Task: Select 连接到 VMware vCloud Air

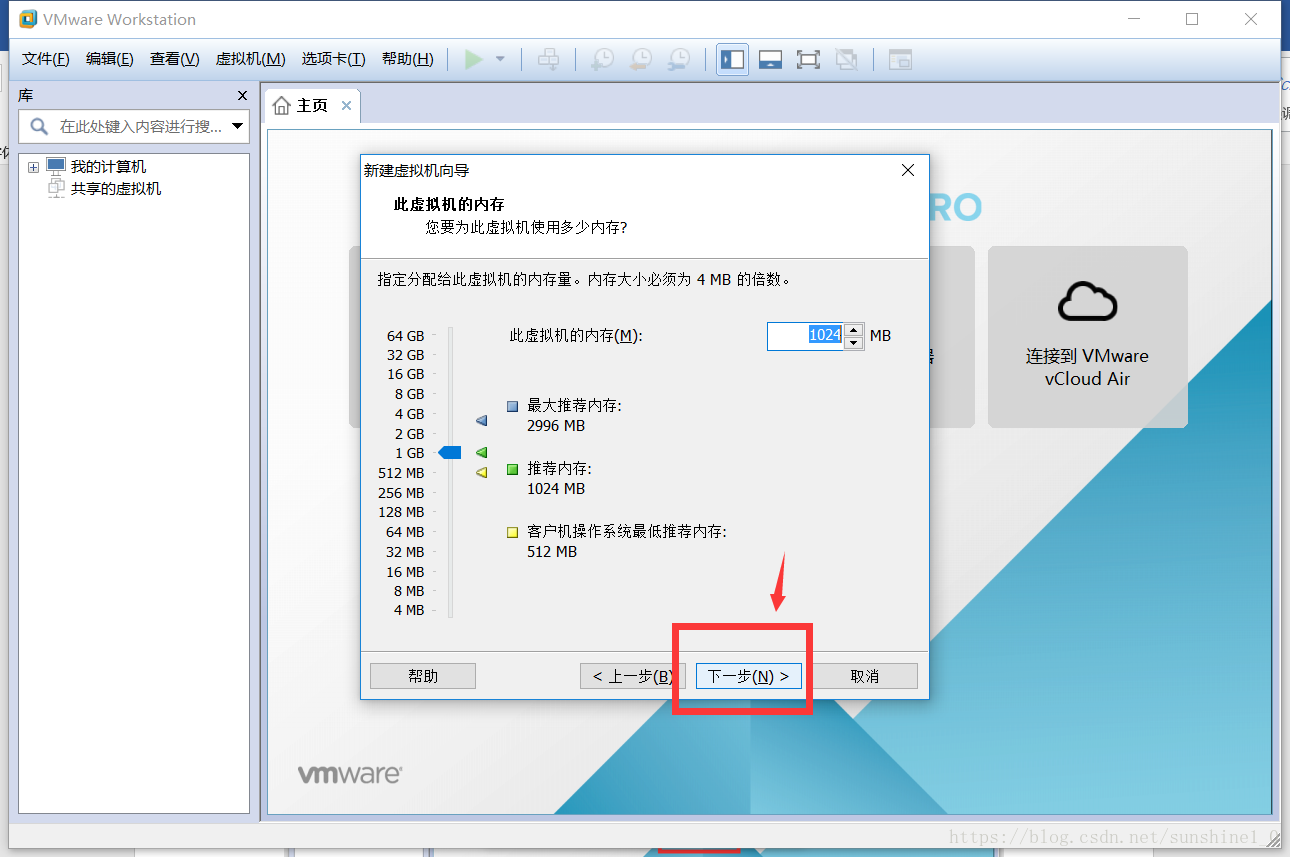Action: pyautogui.click(x=1087, y=337)
